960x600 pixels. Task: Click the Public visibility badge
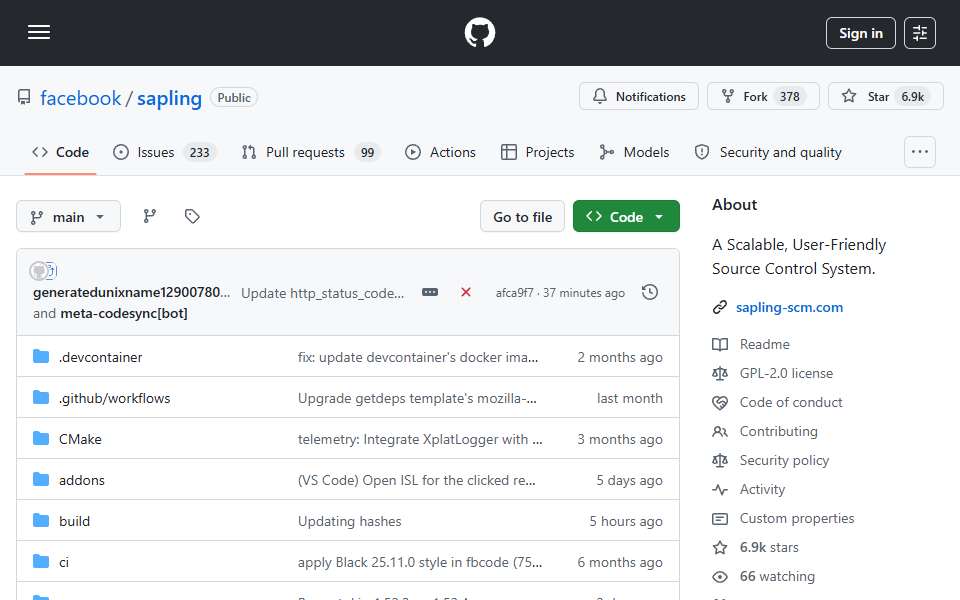pos(234,97)
